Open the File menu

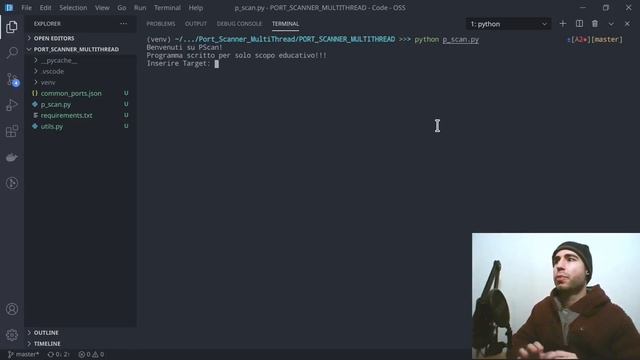27,8
